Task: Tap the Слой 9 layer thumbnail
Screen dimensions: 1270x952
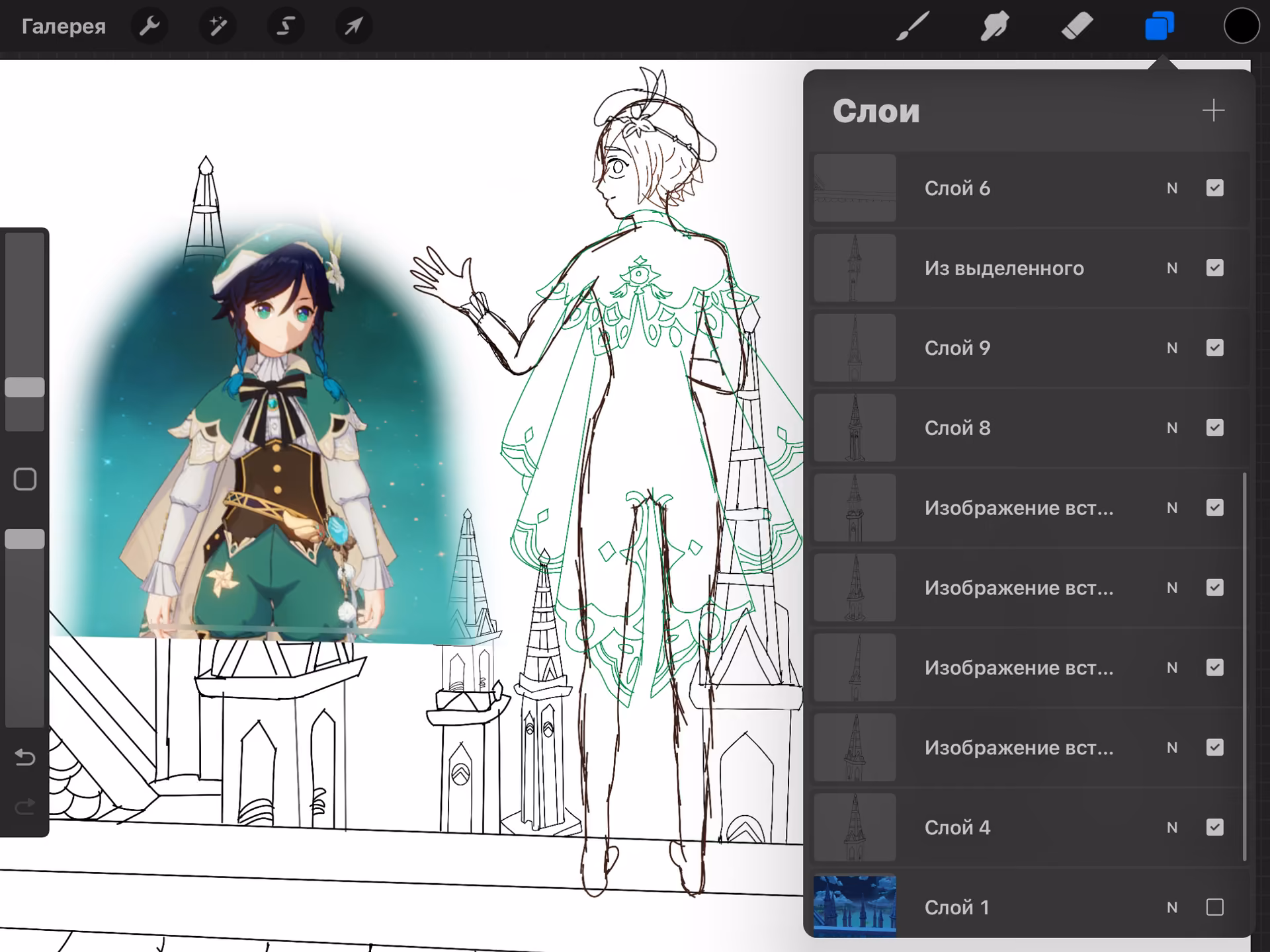Action: [x=855, y=348]
